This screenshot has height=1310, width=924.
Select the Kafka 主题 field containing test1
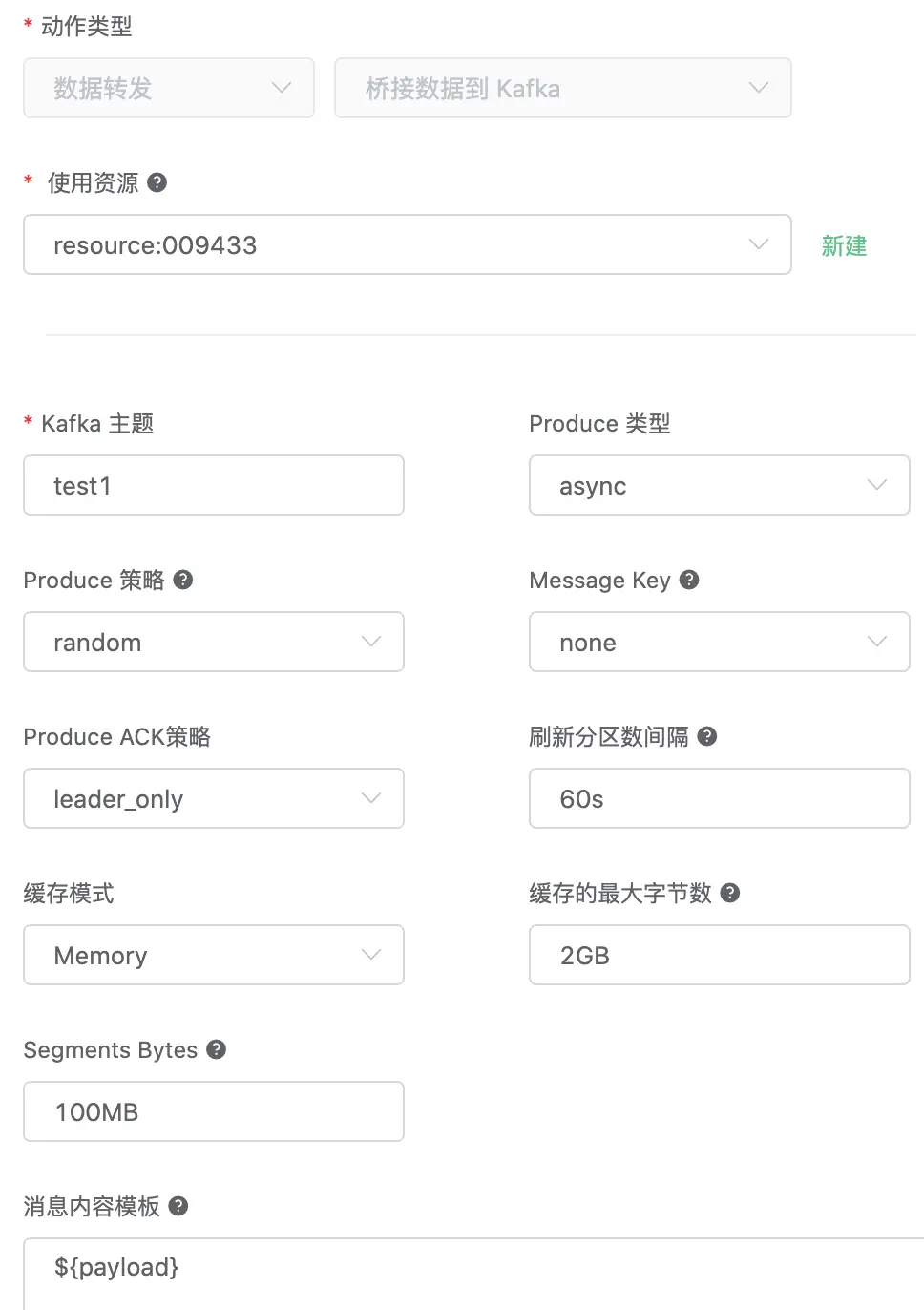pos(214,485)
